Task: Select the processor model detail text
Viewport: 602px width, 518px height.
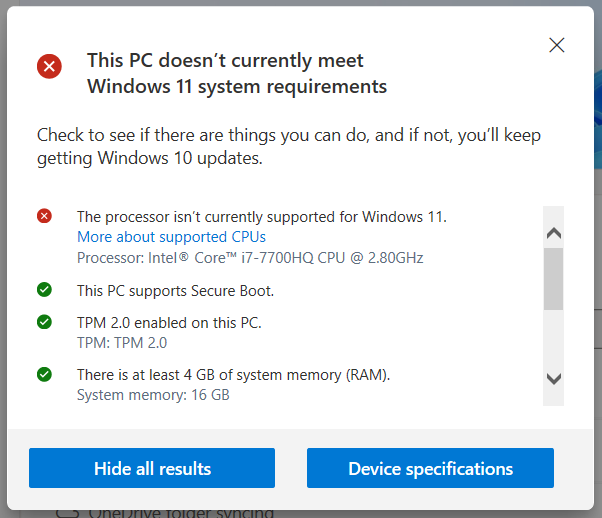Action: coord(250,258)
